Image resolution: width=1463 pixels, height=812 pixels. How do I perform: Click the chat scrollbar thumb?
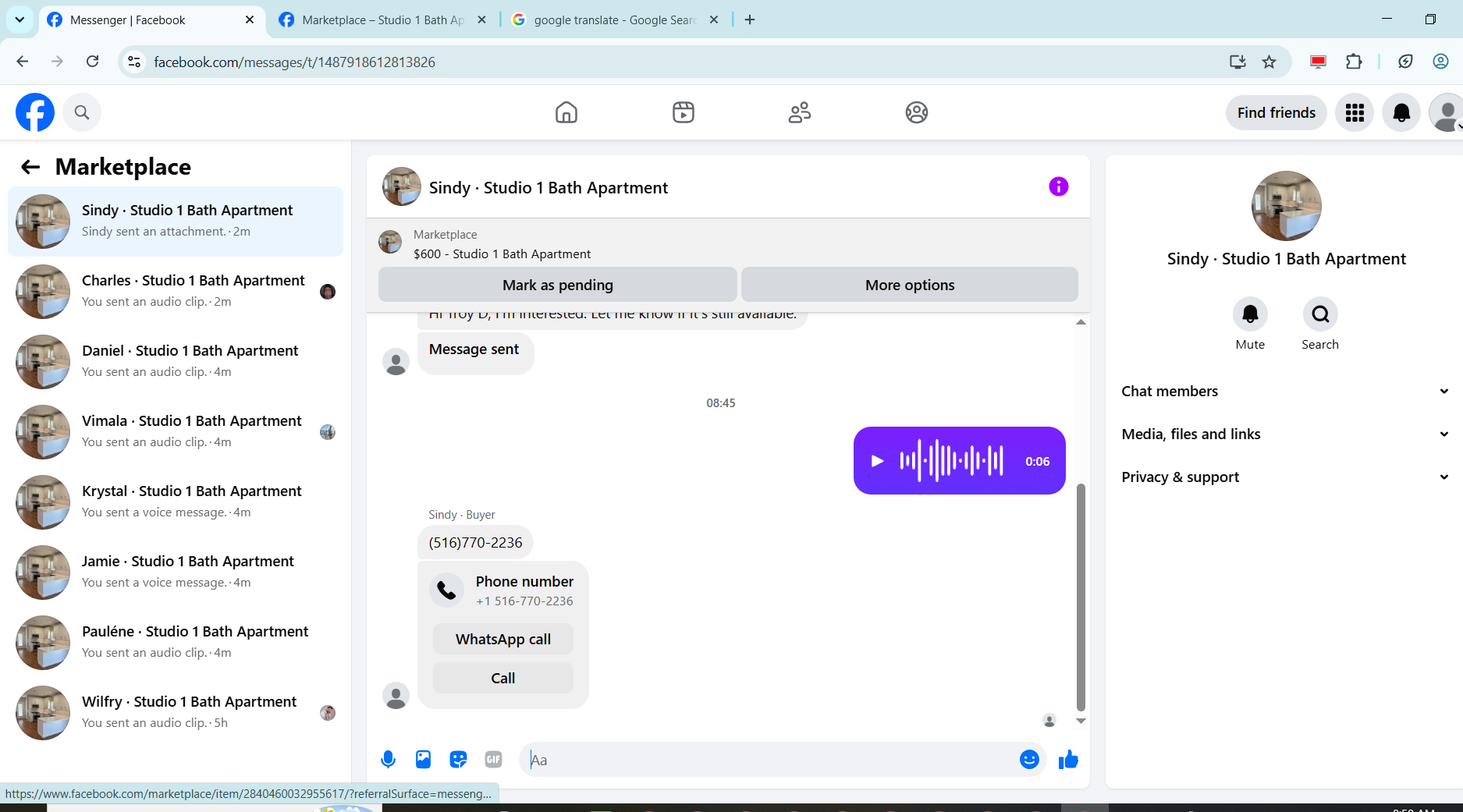pos(1081,597)
